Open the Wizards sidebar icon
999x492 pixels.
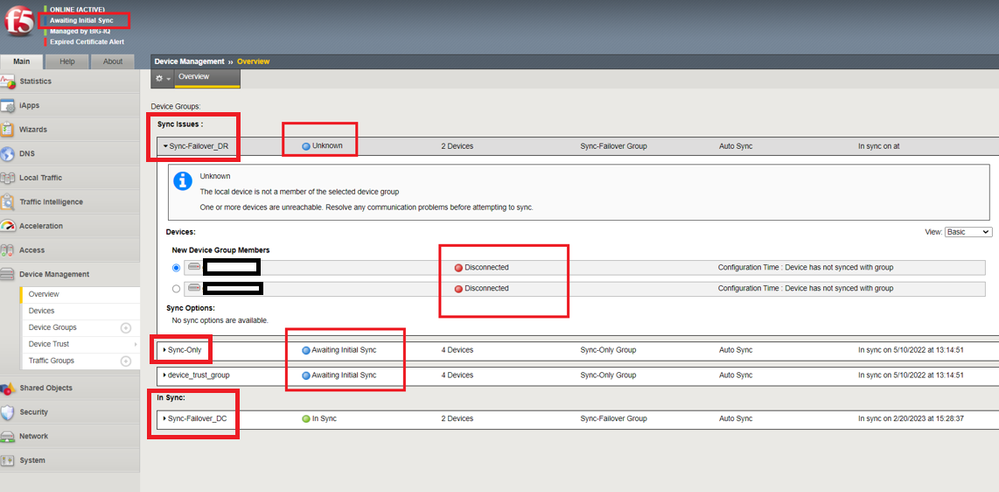pos(9,130)
